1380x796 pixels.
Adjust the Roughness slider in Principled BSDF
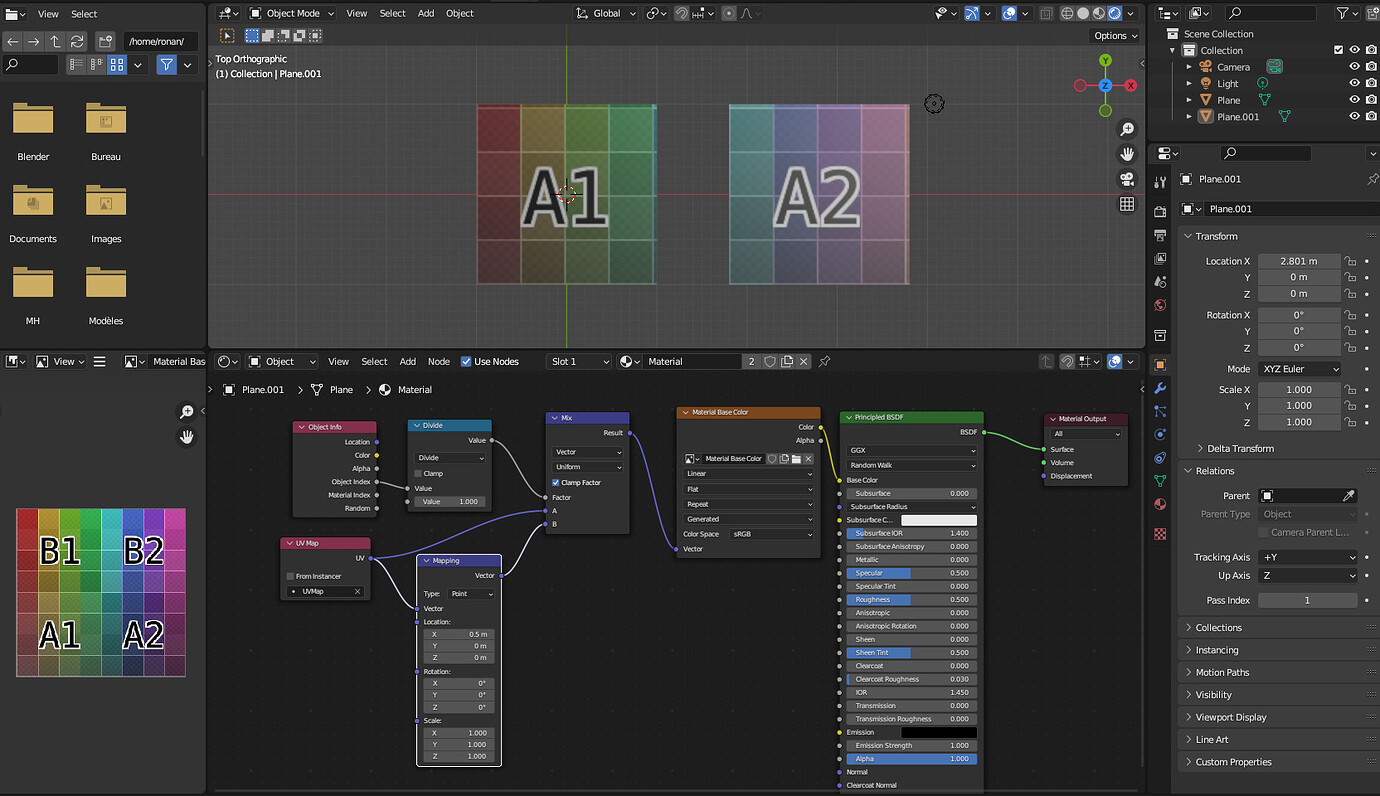911,600
